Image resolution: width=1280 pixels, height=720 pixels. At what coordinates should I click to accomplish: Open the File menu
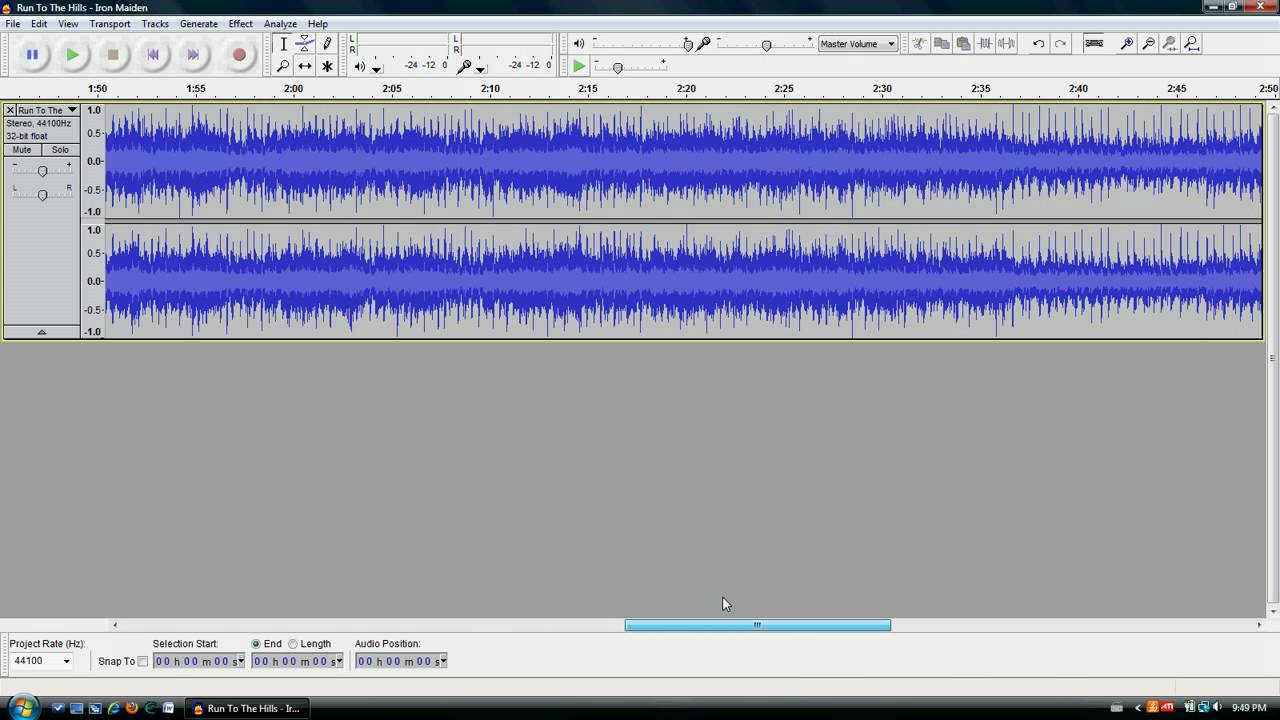13,23
